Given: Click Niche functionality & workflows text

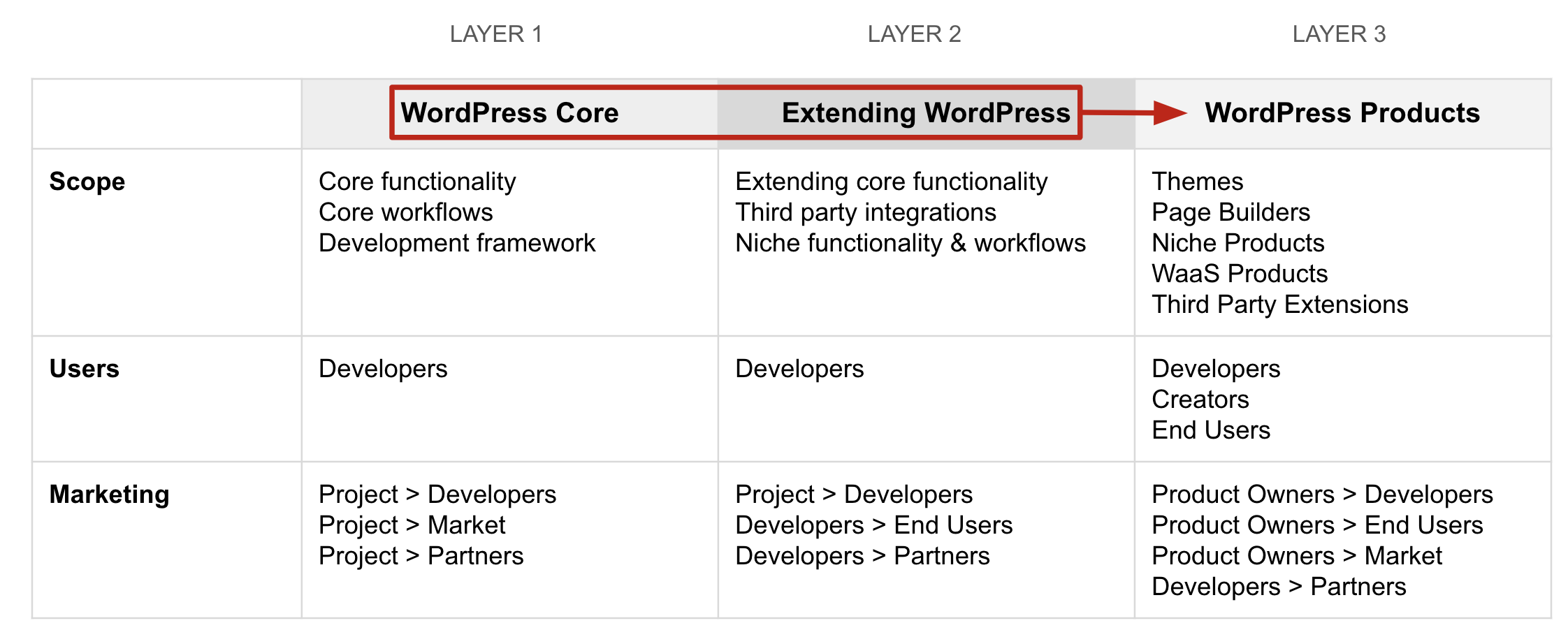Looking at the screenshot, I should click(x=910, y=243).
